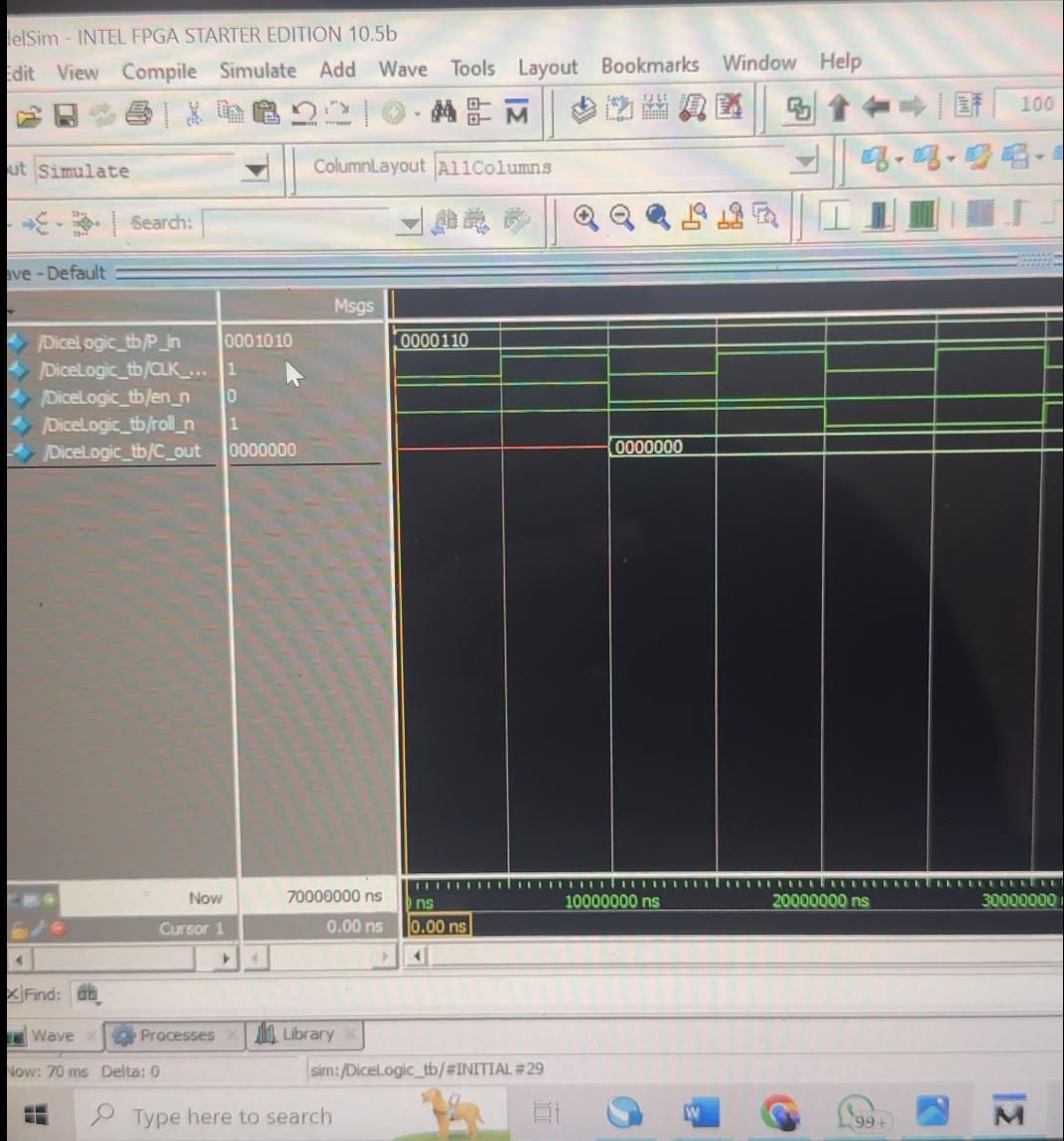
Task: Expand the Search field history dropdown
Action: [x=409, y=222]
